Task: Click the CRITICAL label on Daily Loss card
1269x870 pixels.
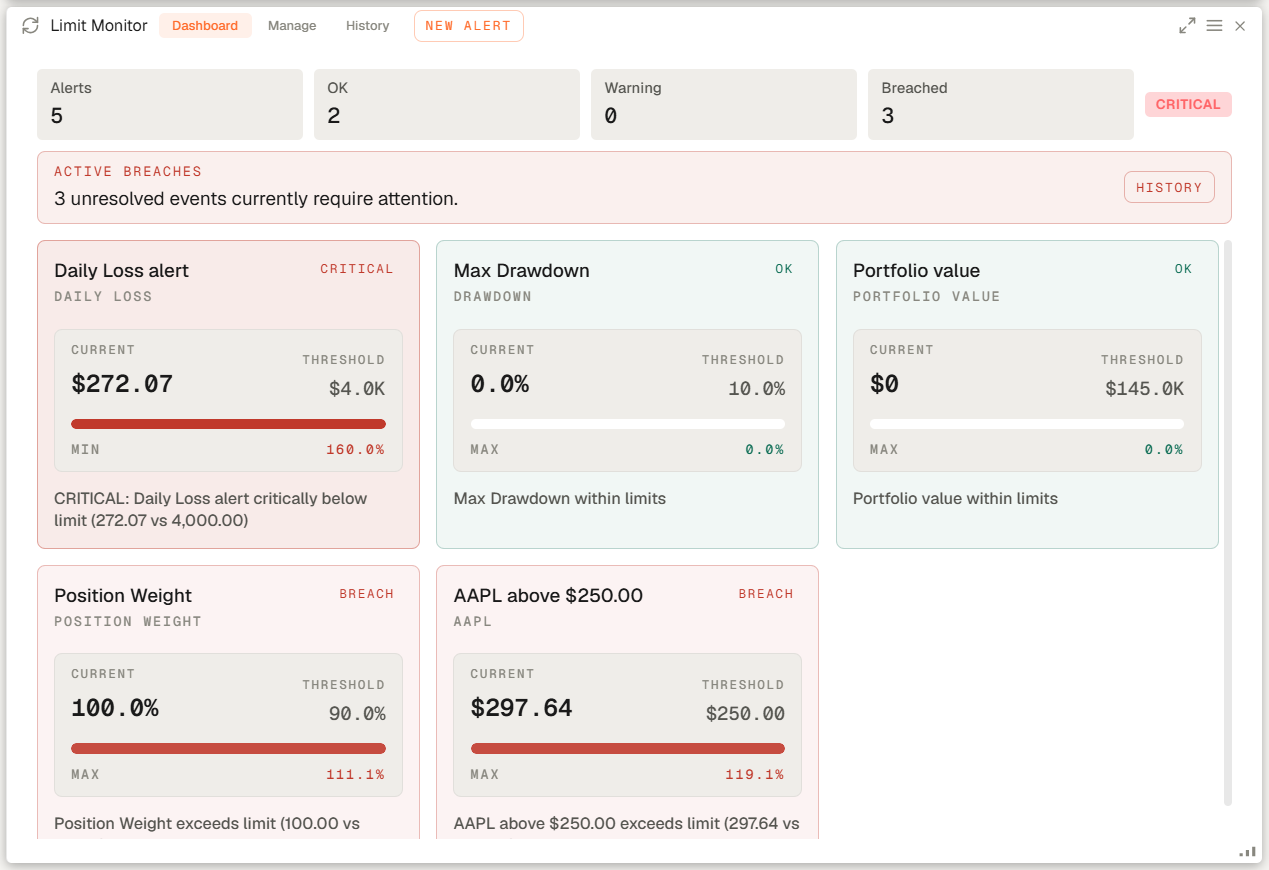Action: coord(357,269)
